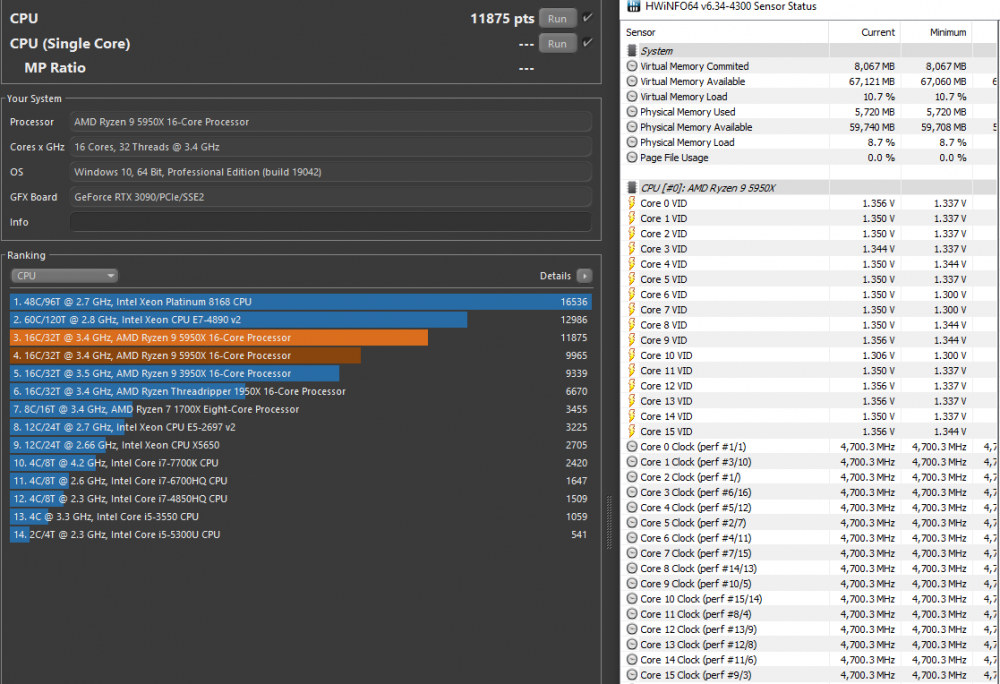Image resolution: width=1000 pixels, height=684 pixels.
Task: Click the lightning icon beside Core 12 VID
Action: [x=632, y=386]
